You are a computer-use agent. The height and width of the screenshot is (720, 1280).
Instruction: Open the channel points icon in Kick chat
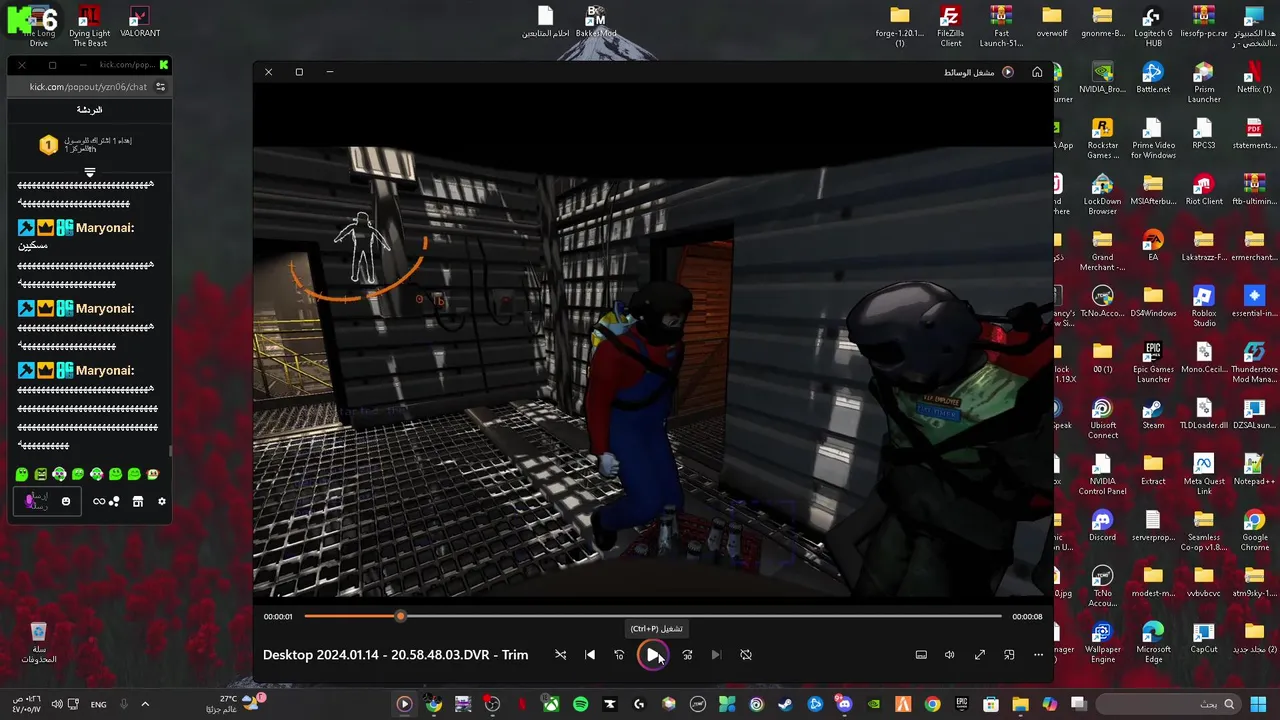(x=114, y=501)
